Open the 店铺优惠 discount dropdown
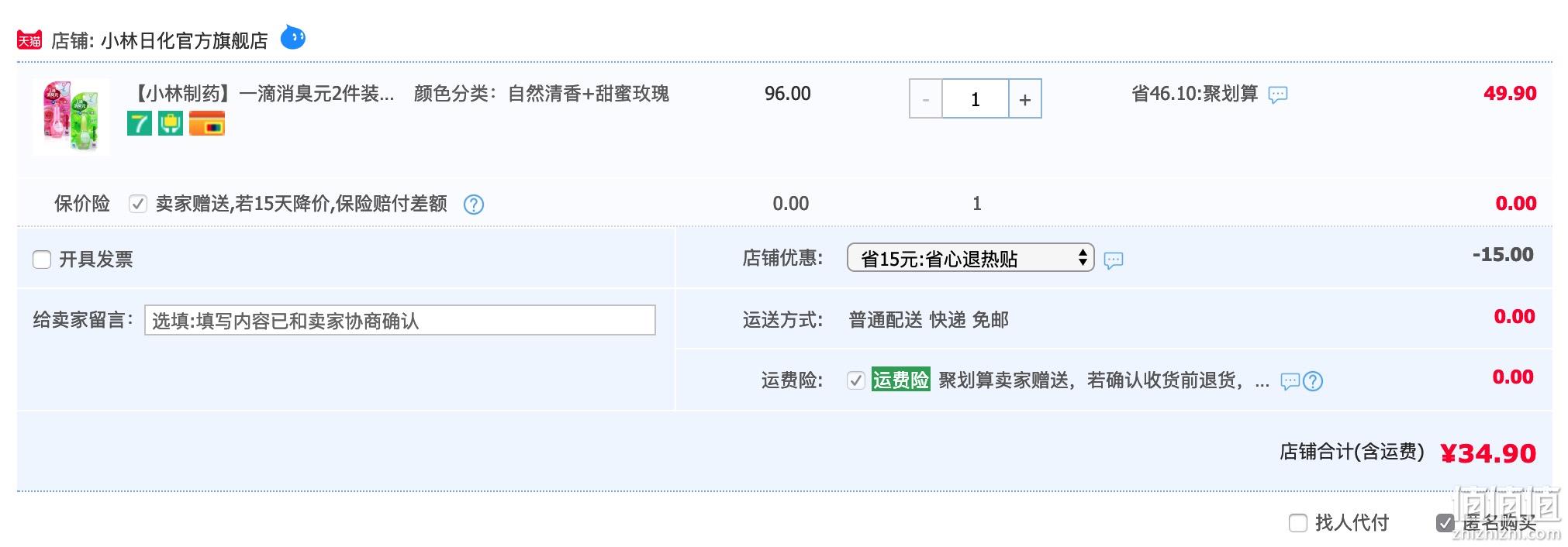 pos(970,258)
